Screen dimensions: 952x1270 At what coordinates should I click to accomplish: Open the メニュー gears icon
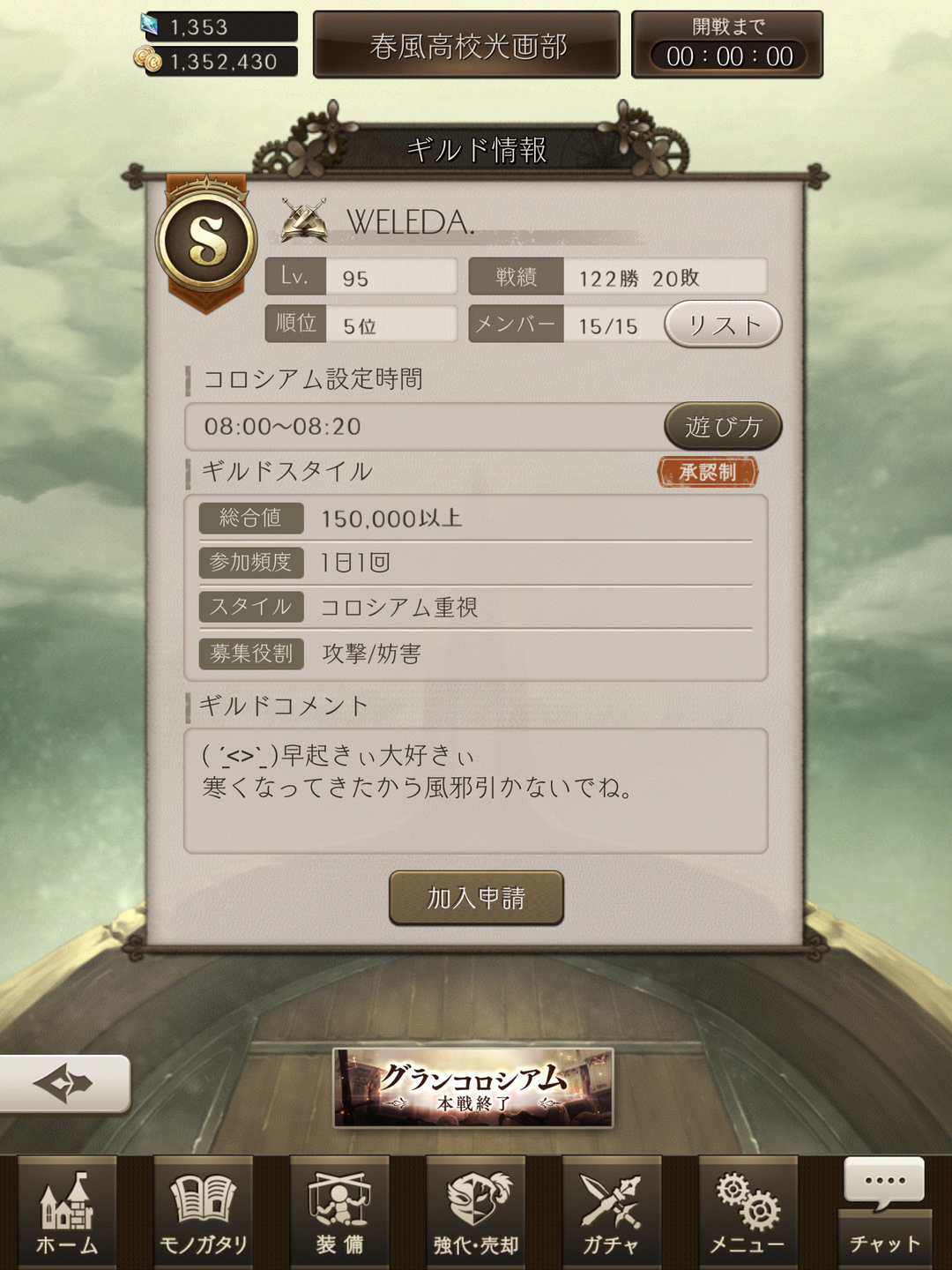[747, 1213]
